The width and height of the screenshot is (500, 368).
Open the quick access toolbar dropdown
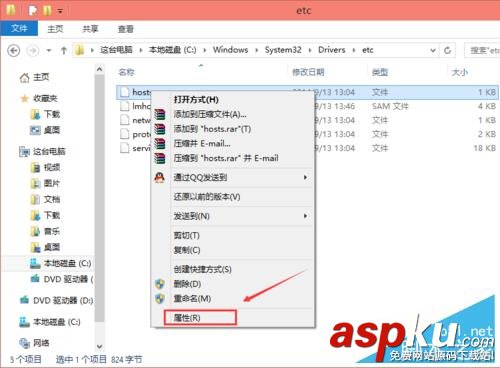point(60,11)
